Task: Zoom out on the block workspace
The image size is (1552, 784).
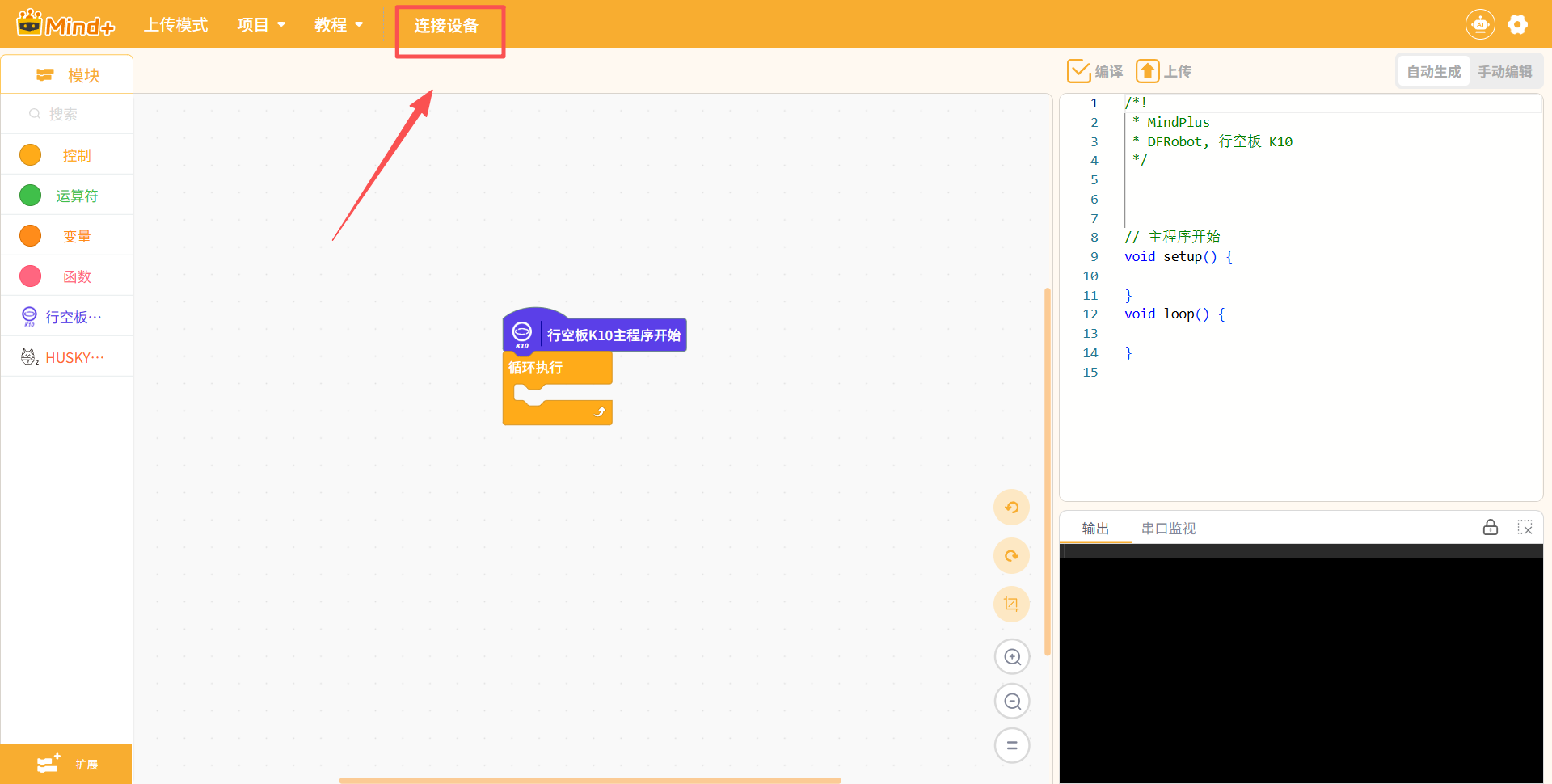Action: [1012, 702]
